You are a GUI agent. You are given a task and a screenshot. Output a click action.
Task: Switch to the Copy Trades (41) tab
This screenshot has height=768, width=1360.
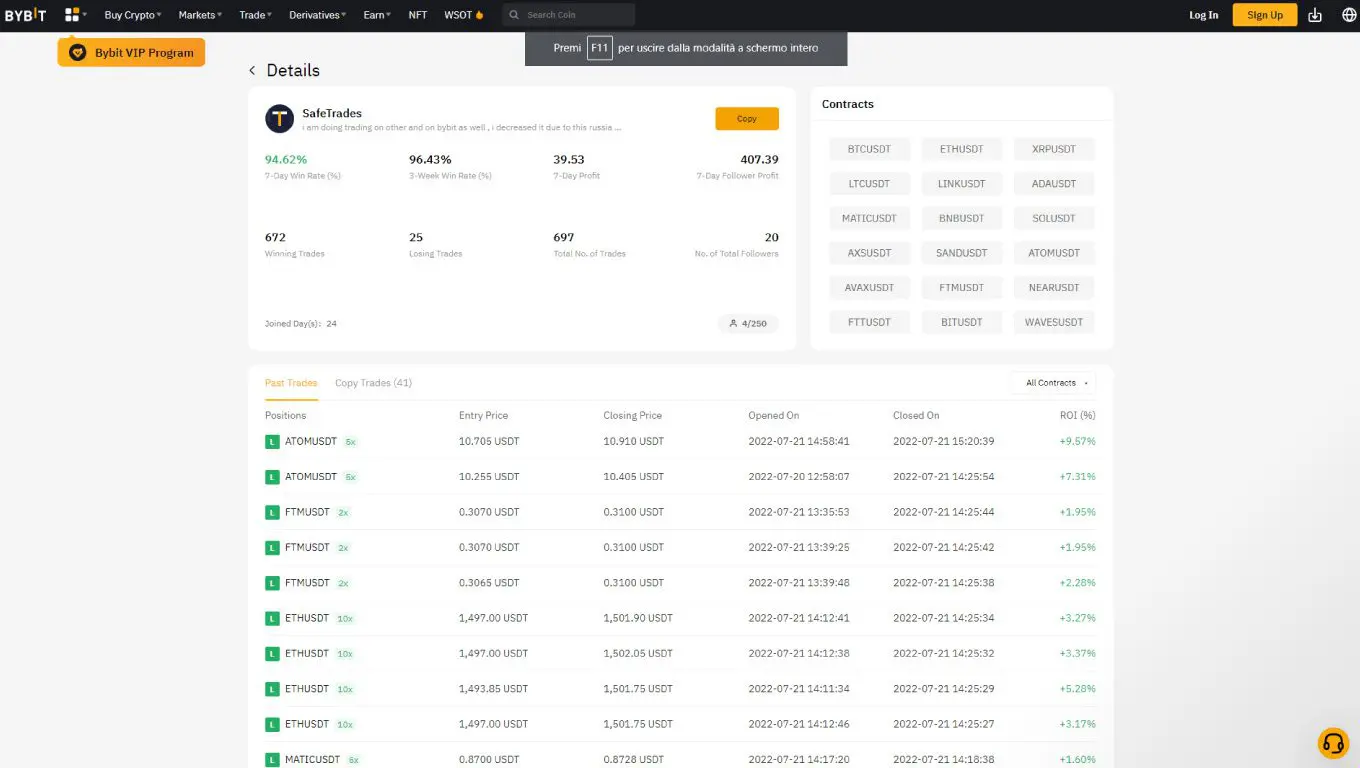tap(373, 383)
